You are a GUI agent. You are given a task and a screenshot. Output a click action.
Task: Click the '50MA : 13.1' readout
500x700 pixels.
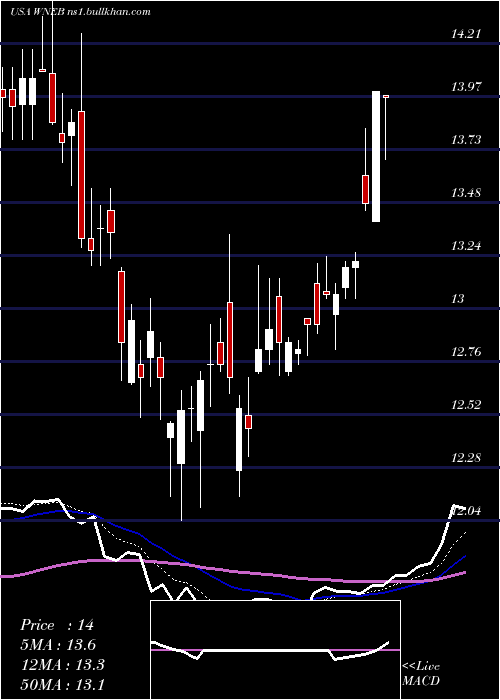click(x=62, y=684)
